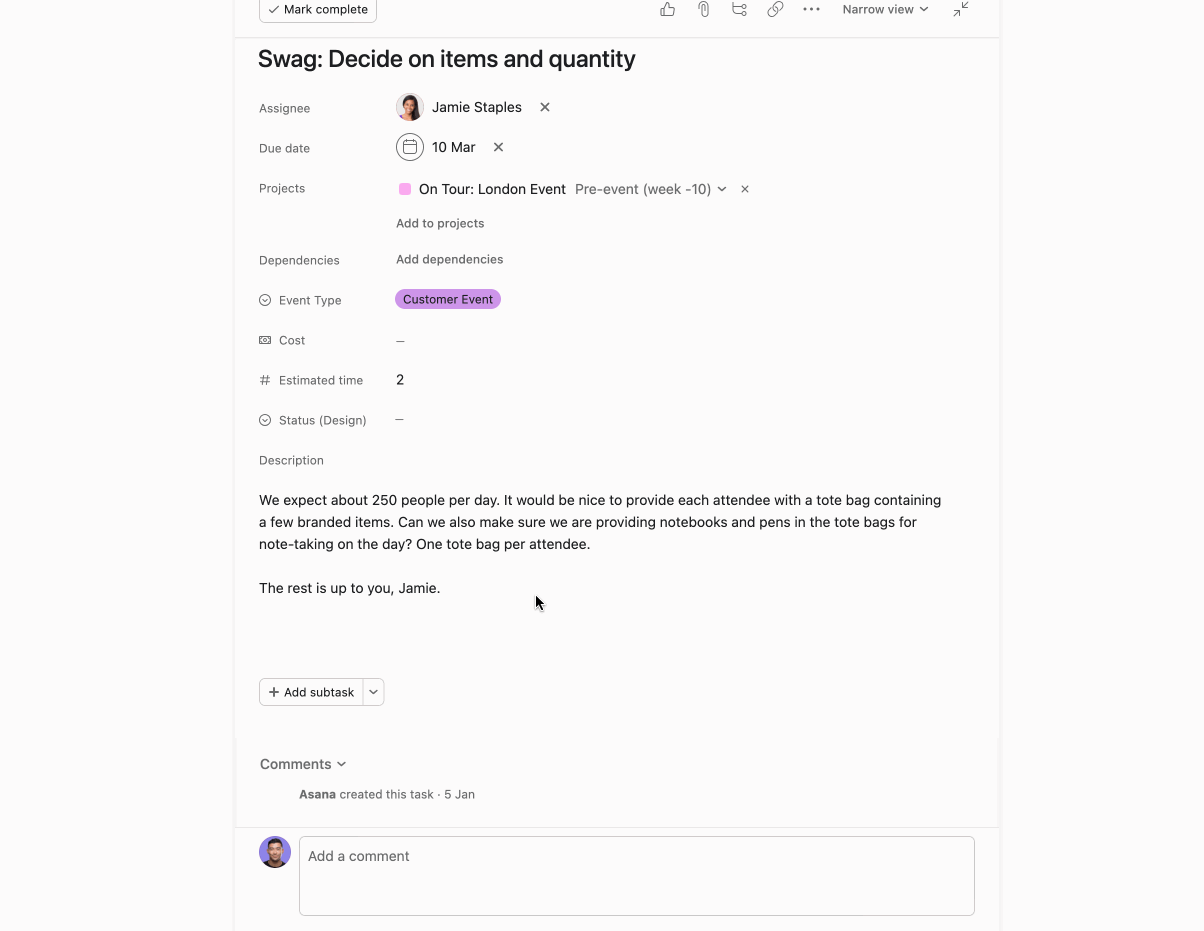The image size is (1204, 931).
Task: Open Add subtask options chevron
Action: coord(373,691)
